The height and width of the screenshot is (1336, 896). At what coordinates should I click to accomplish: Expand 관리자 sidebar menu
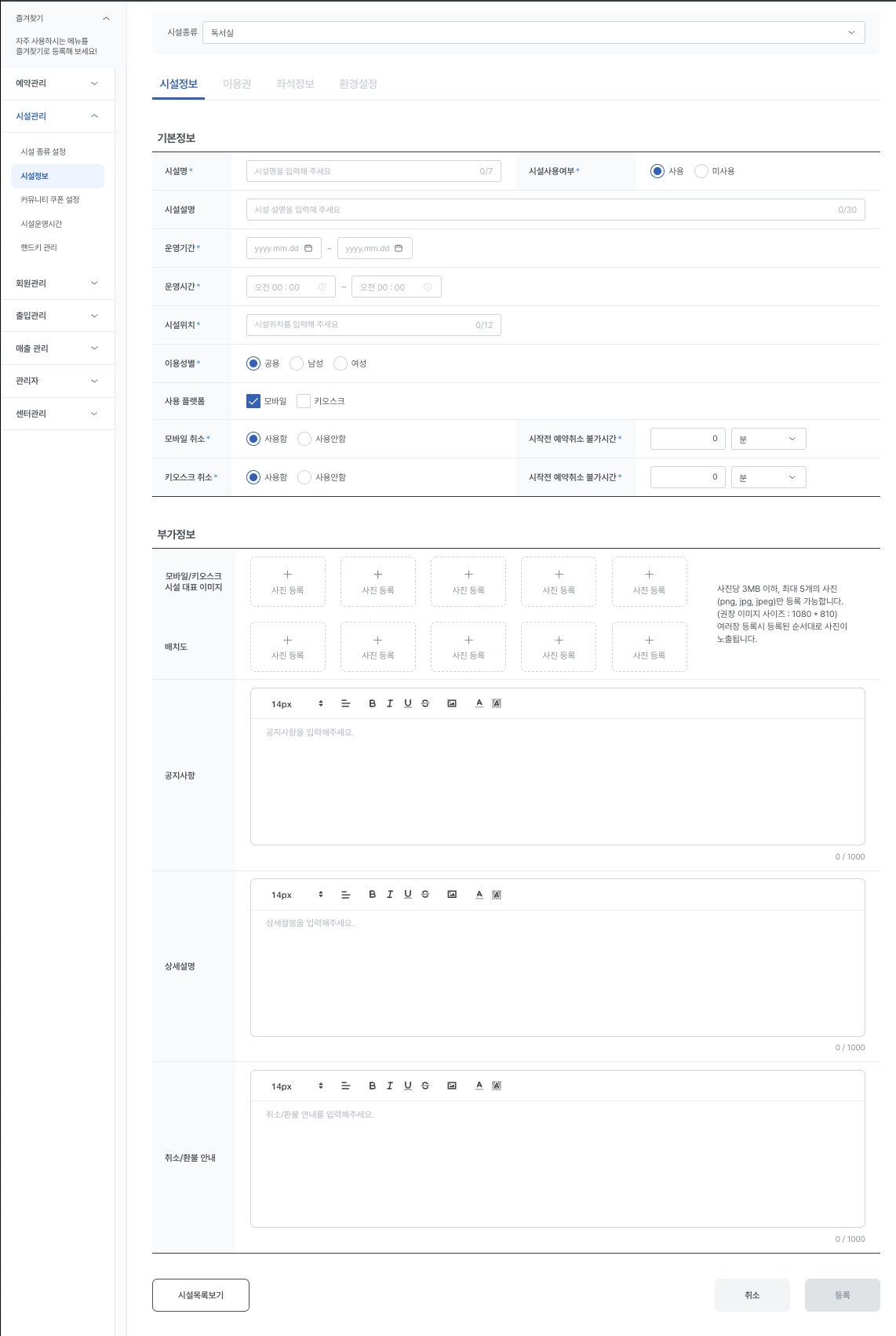[57, 381]
